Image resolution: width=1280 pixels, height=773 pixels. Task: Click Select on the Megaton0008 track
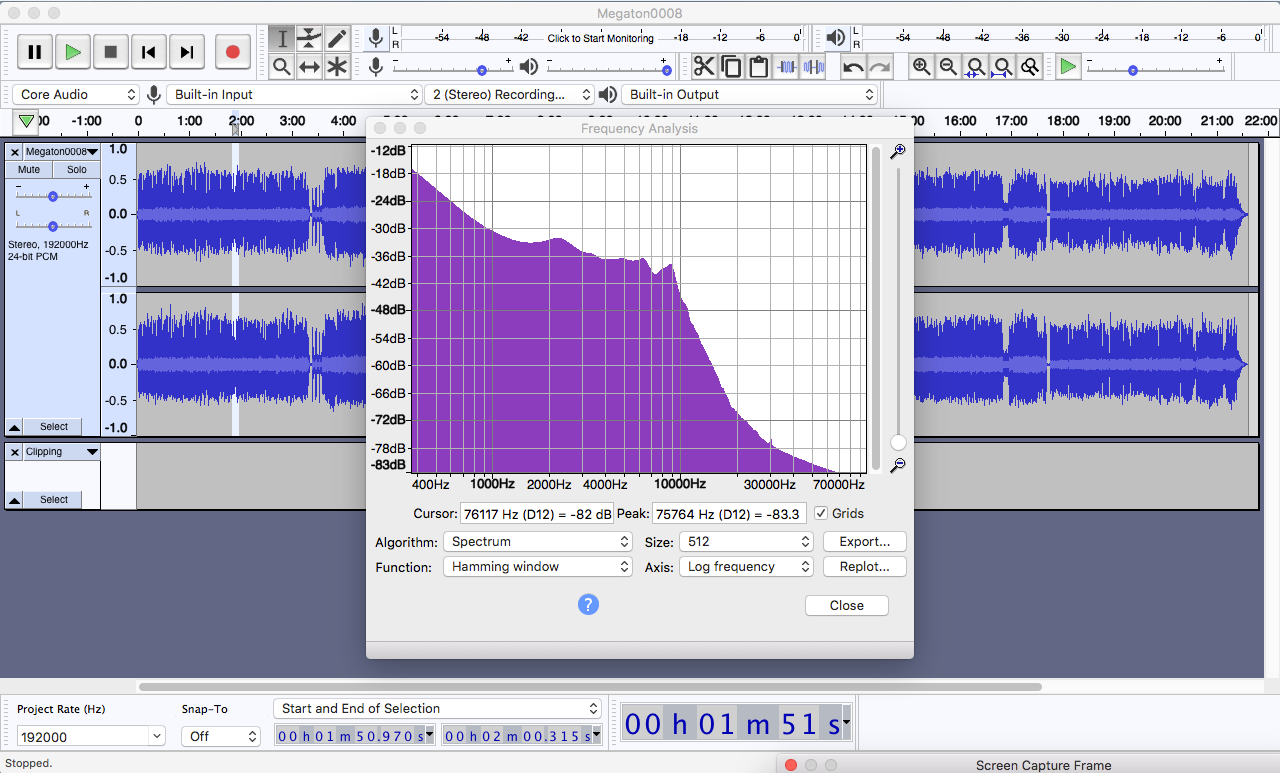pyautogui.click(x=54, y=426)
